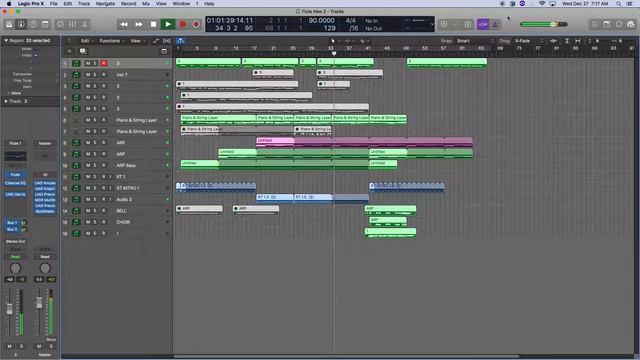640x360 pixels.
Task: Click the duplicate track button
Action: click(83, 51)
